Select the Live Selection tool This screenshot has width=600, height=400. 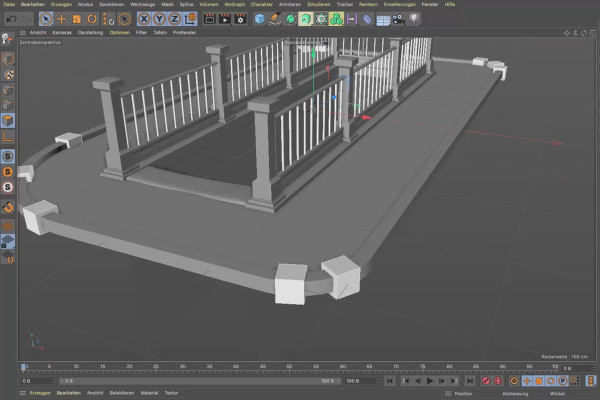[x=46, y=19]
